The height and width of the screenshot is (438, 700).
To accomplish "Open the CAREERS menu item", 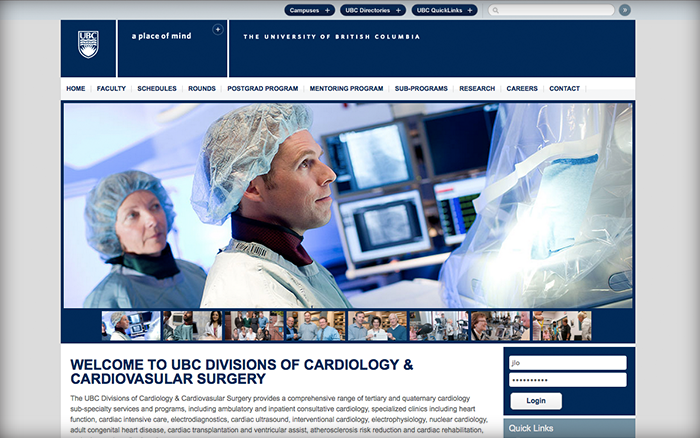I will point(522,88).
